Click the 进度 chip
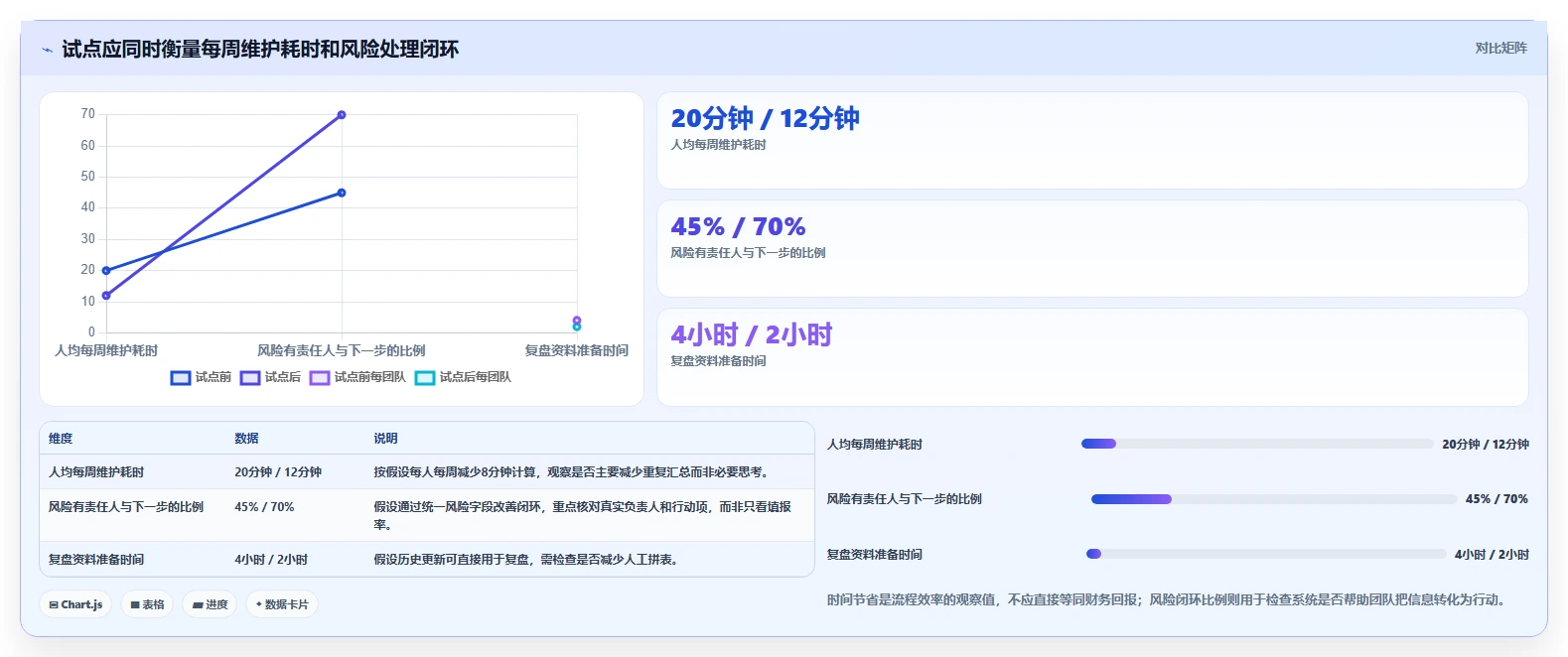The image size is (1568, 657). (210, 604)
